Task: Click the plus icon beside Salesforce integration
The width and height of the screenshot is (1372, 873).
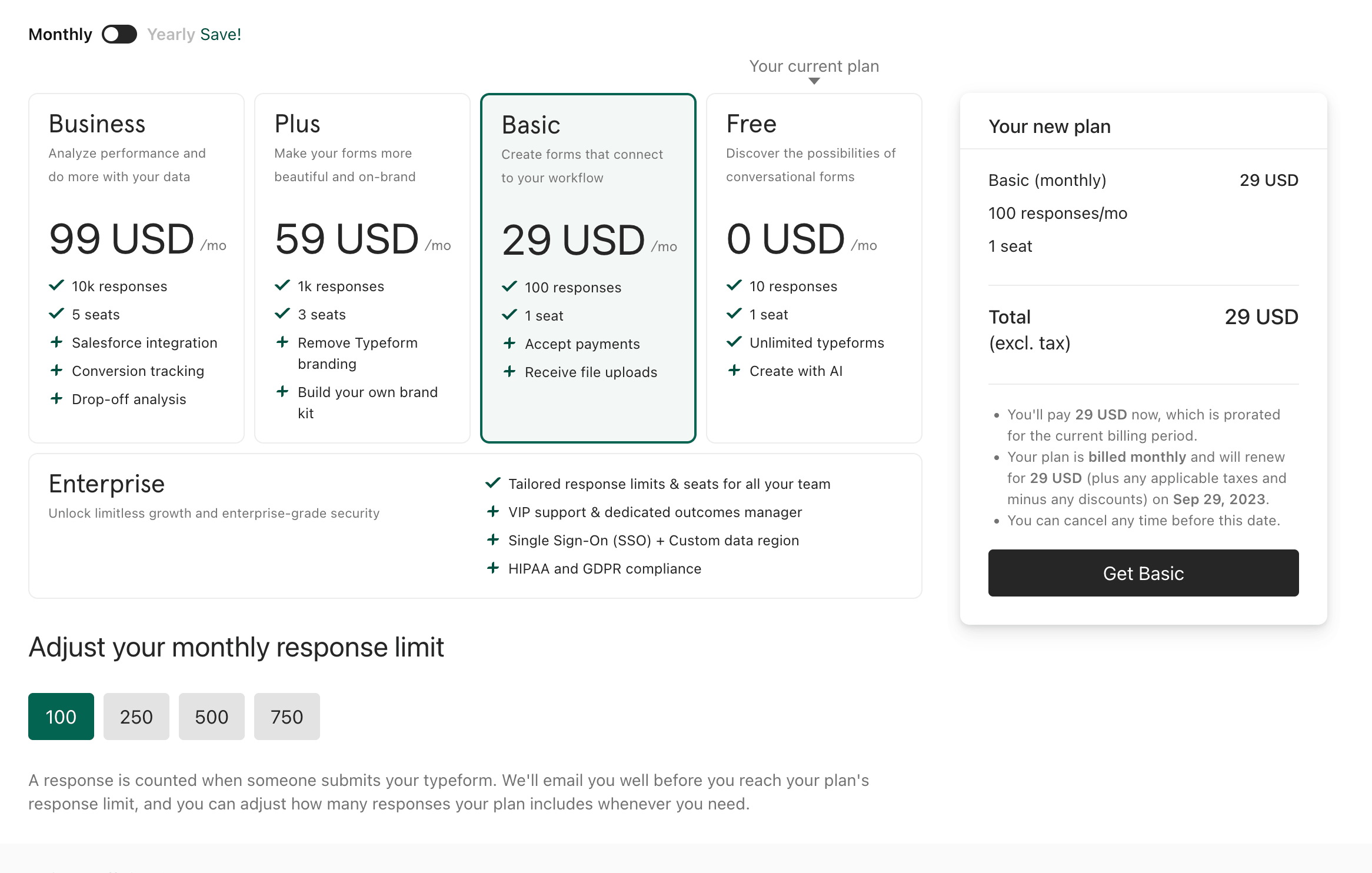Action: pyautogui.click(x=56, y=342)
